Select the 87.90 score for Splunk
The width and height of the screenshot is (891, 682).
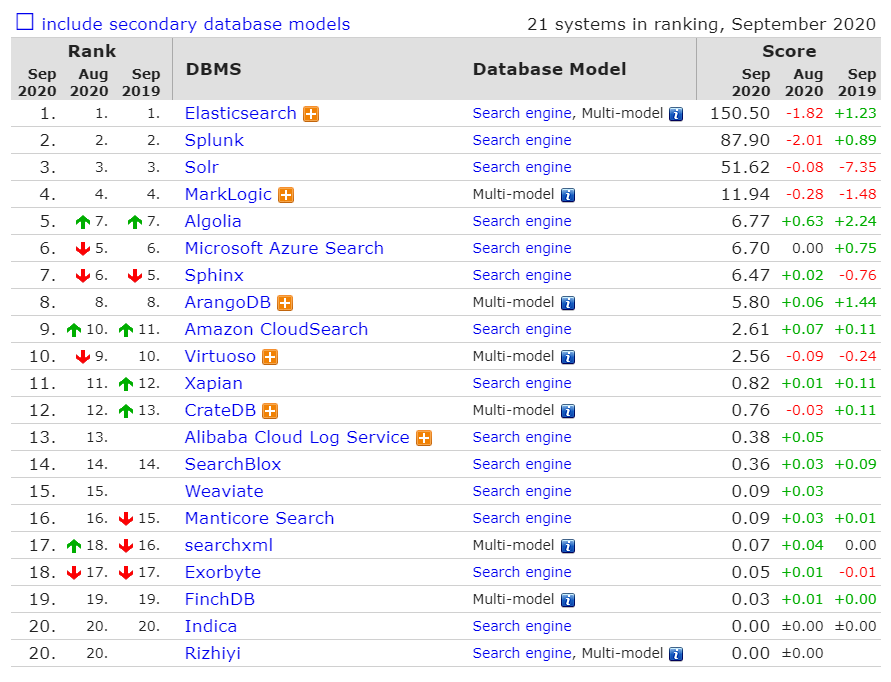pos(745,140)
